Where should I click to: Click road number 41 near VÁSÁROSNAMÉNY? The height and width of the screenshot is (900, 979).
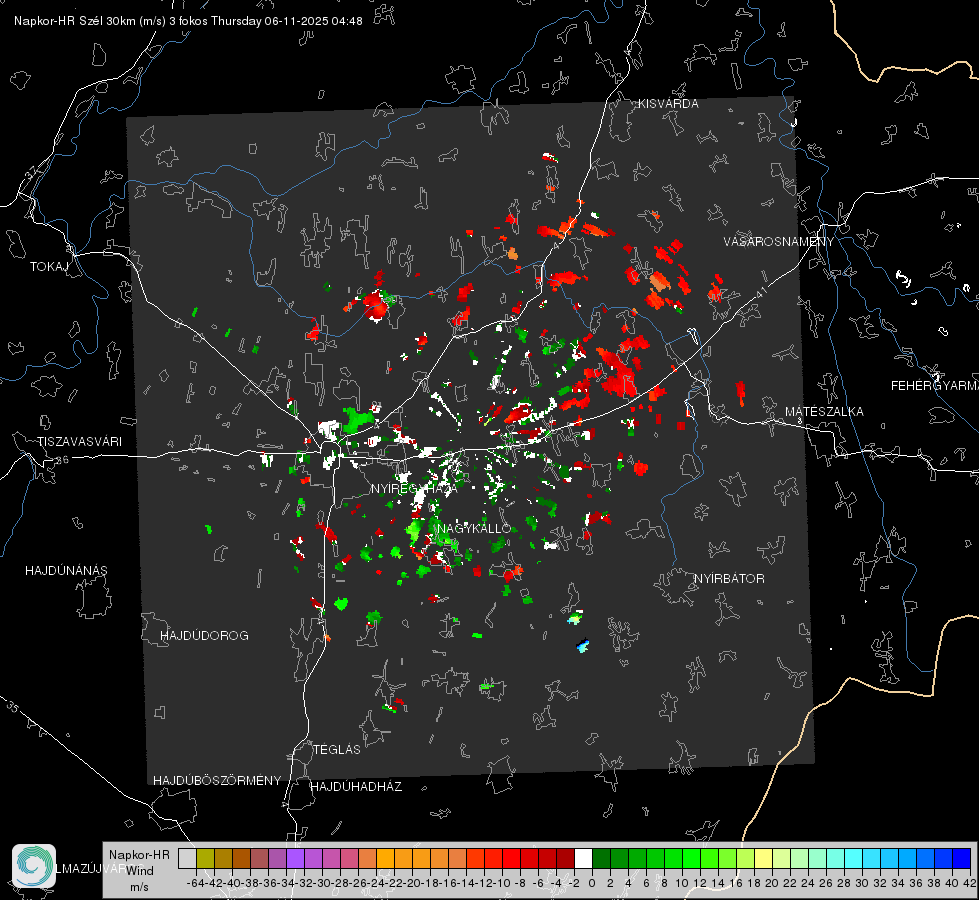click(x=760, y=292)
